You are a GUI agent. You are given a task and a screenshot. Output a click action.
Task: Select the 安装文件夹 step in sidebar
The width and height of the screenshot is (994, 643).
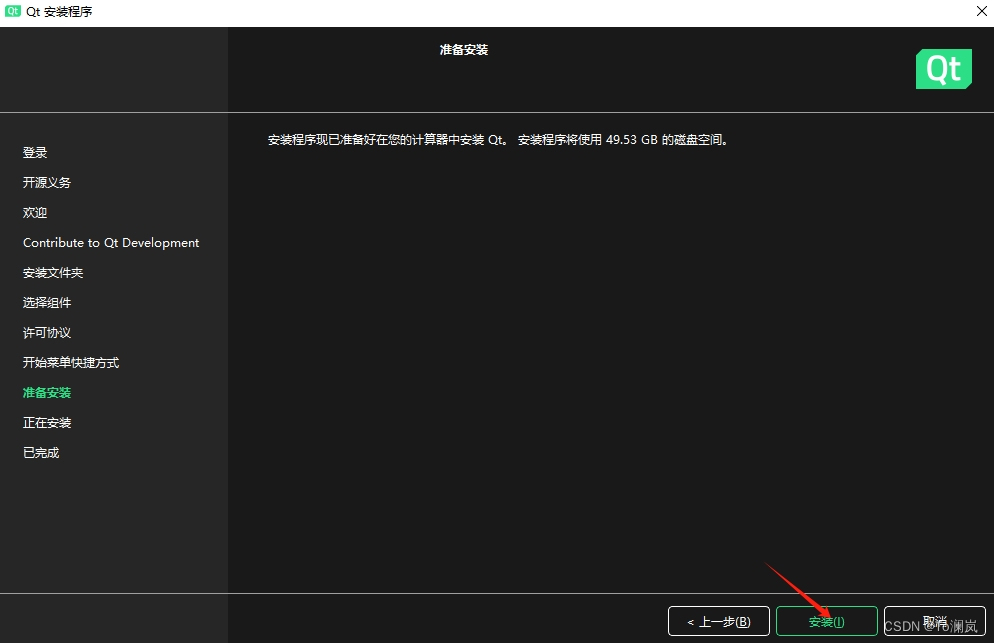coord(53,273)
